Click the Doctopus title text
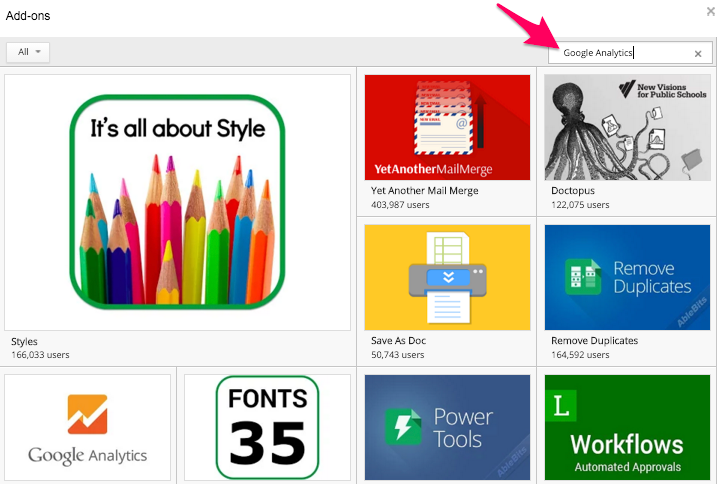Screen dimensions: 718x484 pos(572,191)
